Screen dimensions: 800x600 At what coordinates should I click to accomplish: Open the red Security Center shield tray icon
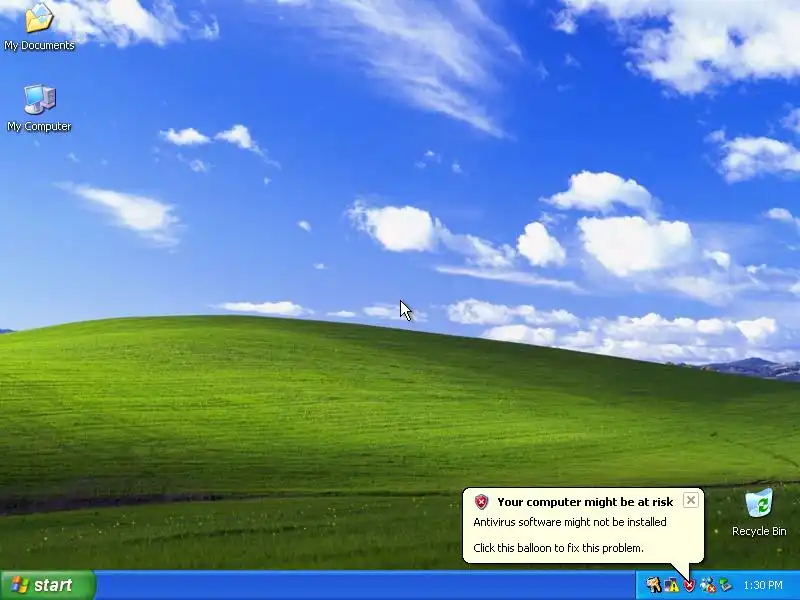(x=690, y=585)
